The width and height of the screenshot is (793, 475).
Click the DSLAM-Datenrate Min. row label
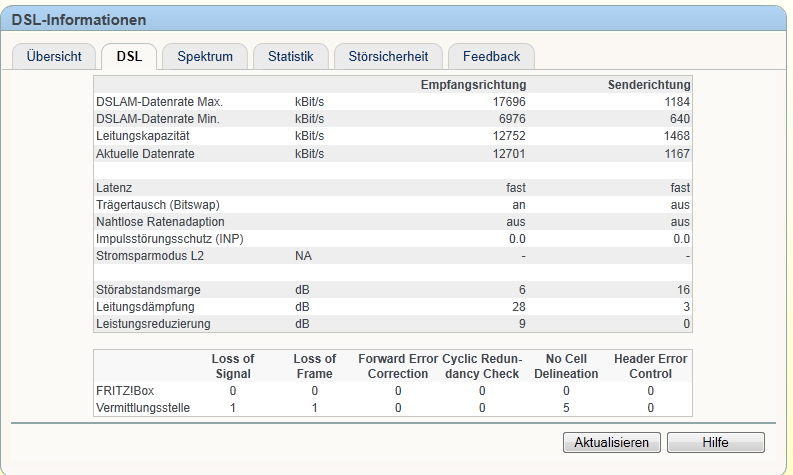158,119
